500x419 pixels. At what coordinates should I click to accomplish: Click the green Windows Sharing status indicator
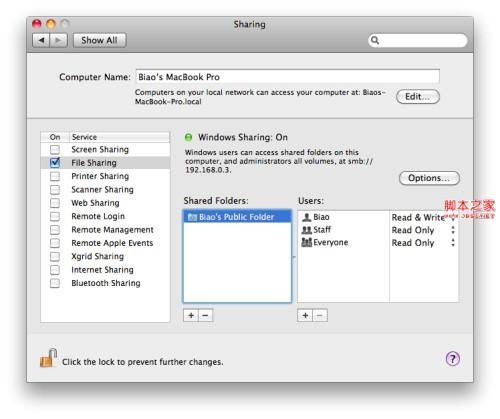(189, 137)
